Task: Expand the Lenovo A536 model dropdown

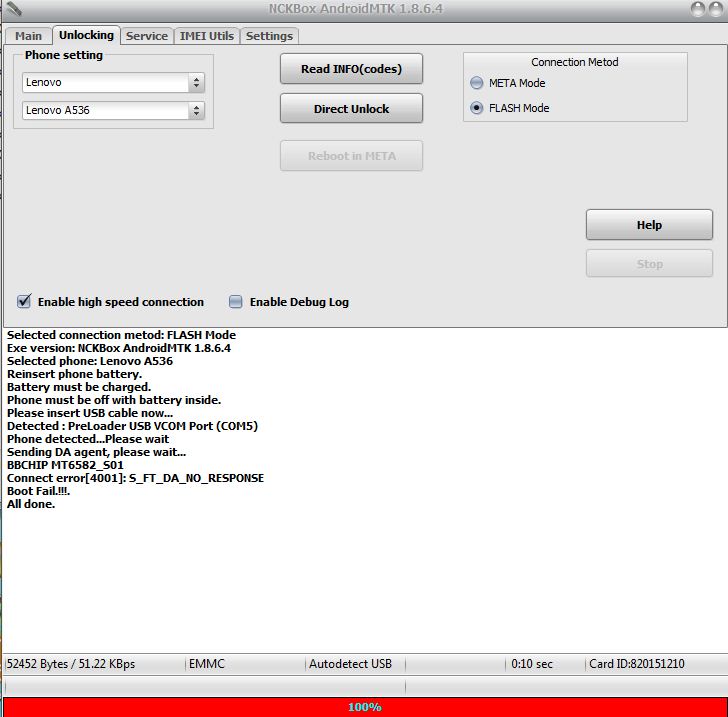Action: coord(113,111)
